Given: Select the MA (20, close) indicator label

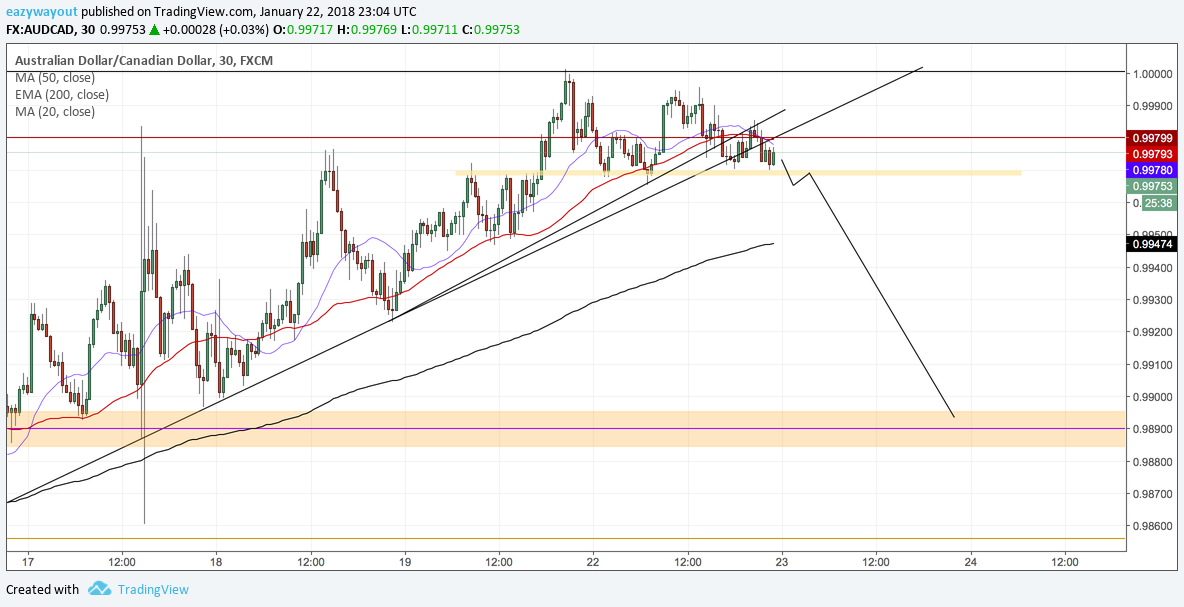Looking at the screenshot, I should [x=55, y=112].
